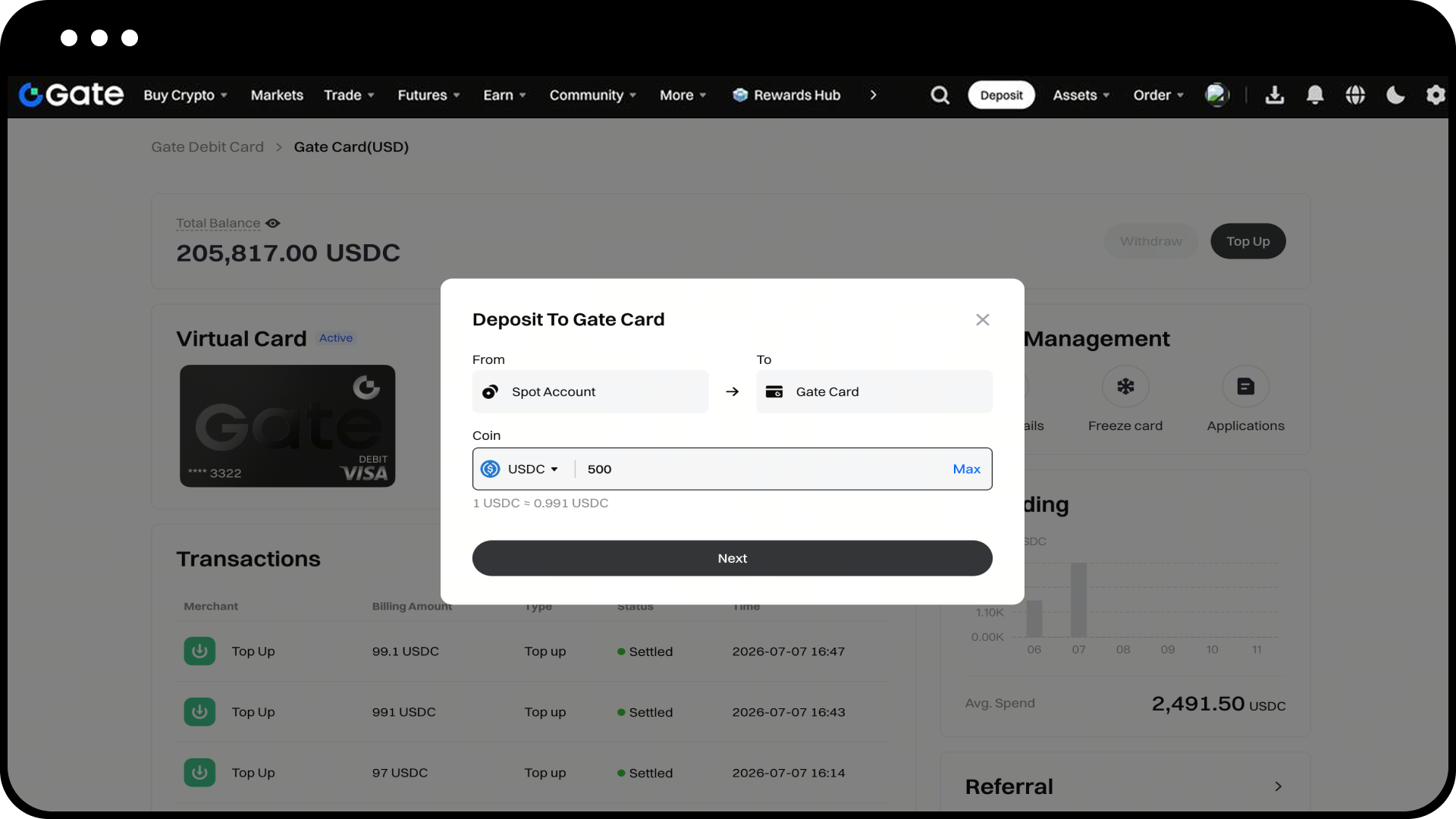The height and width of the screenshot is (819, 1456).
Task: Click the Top Up button
Action: click(1247, 241)
